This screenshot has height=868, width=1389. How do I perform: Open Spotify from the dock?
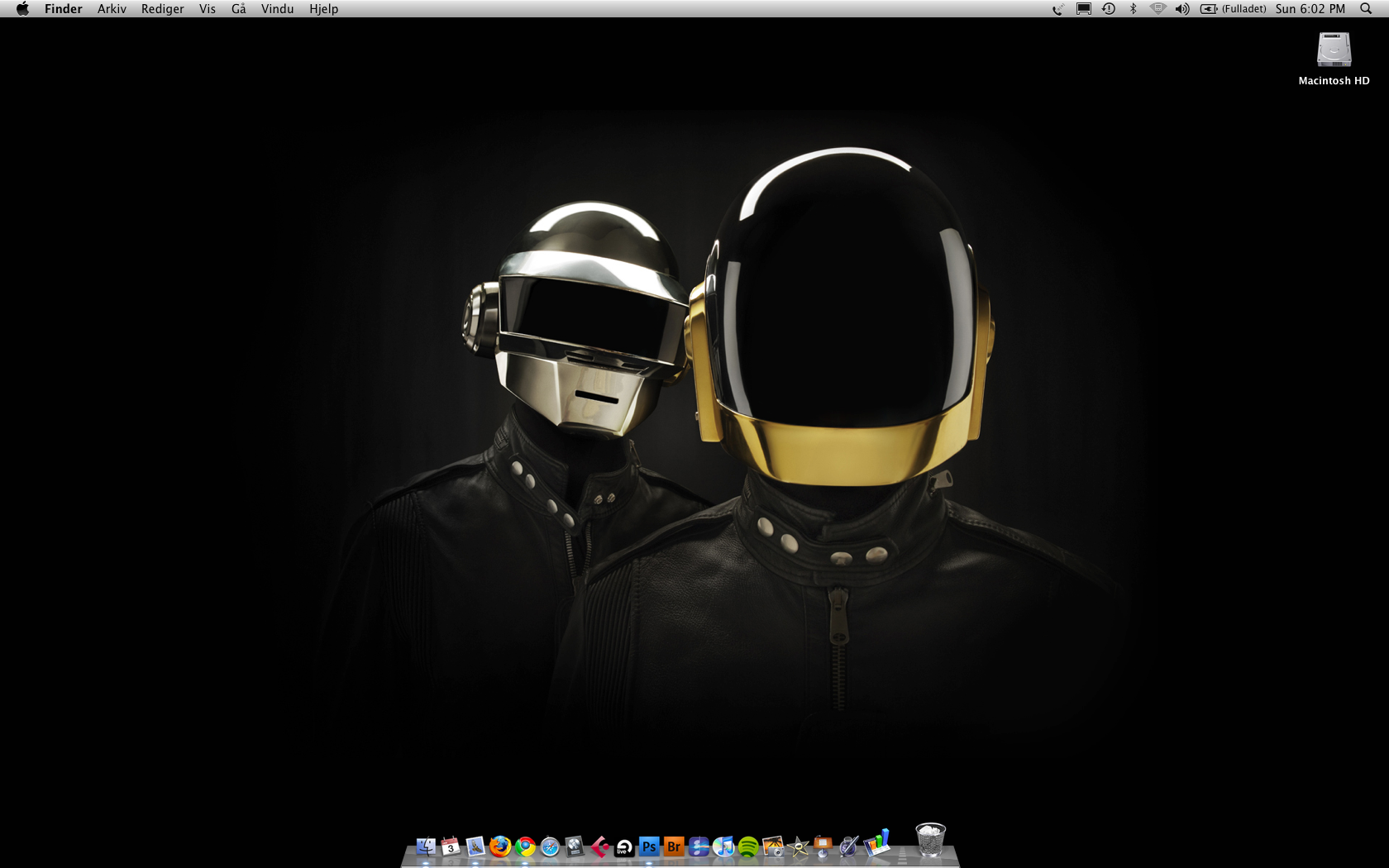coord(748,847)
